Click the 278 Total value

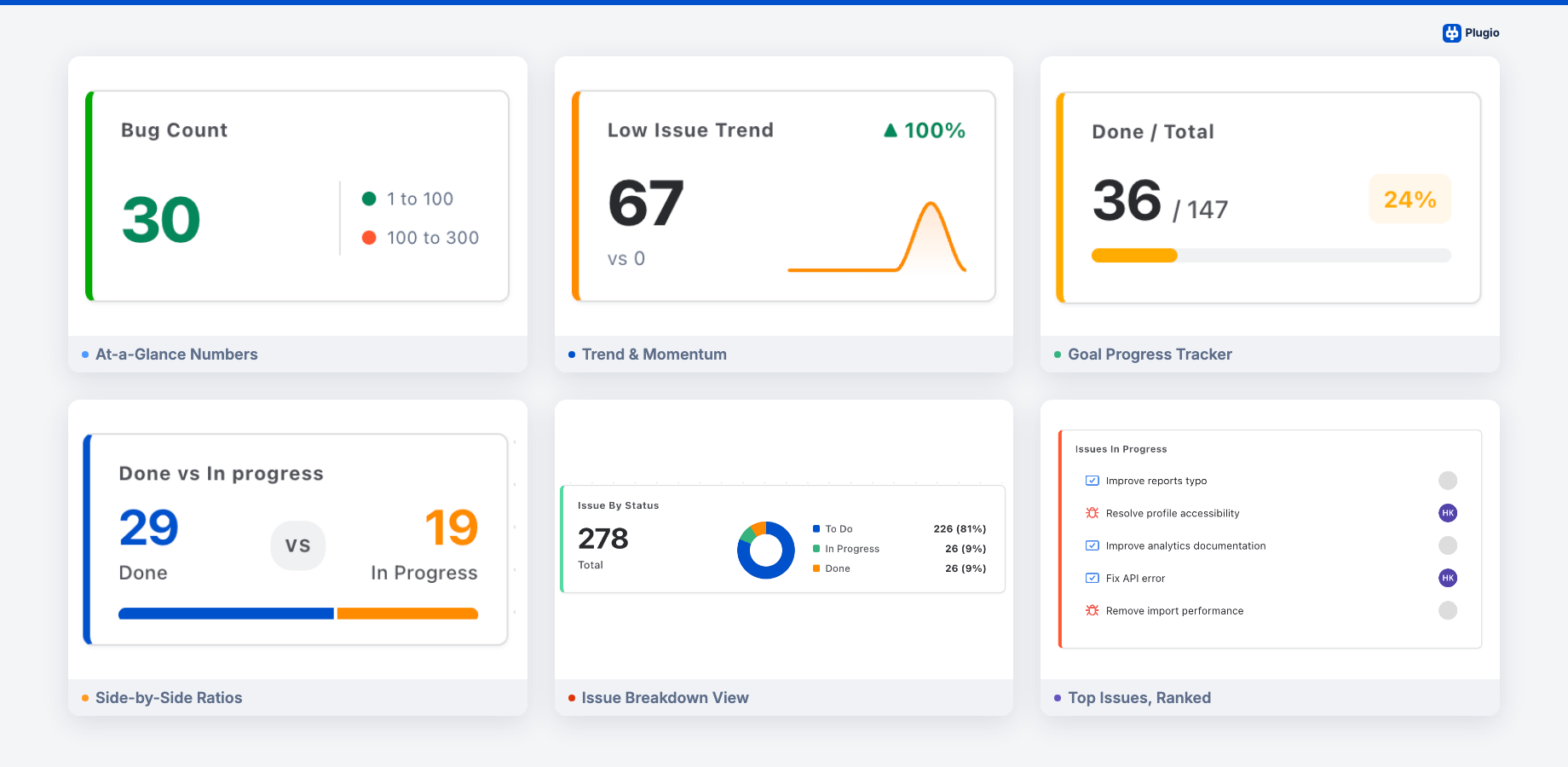(x=602, y=539)
